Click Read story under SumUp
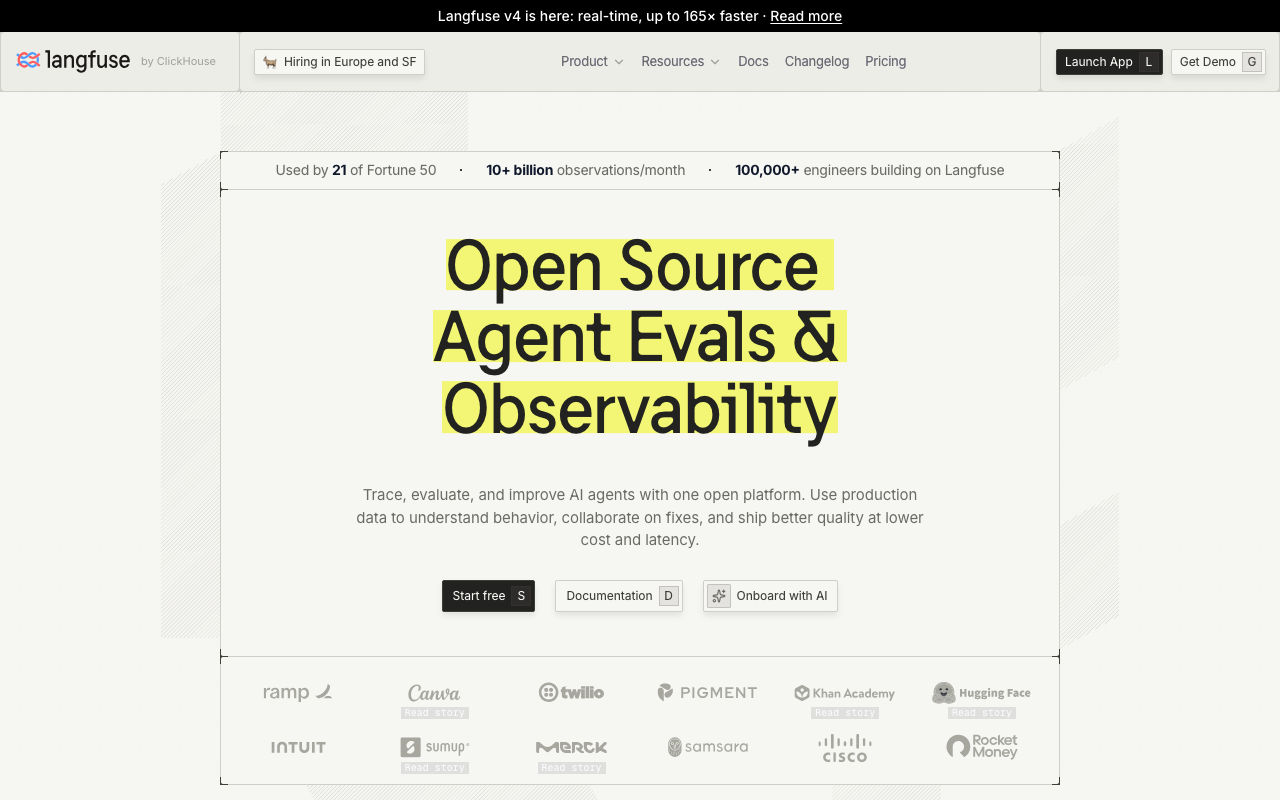 [x=434, y=768]
